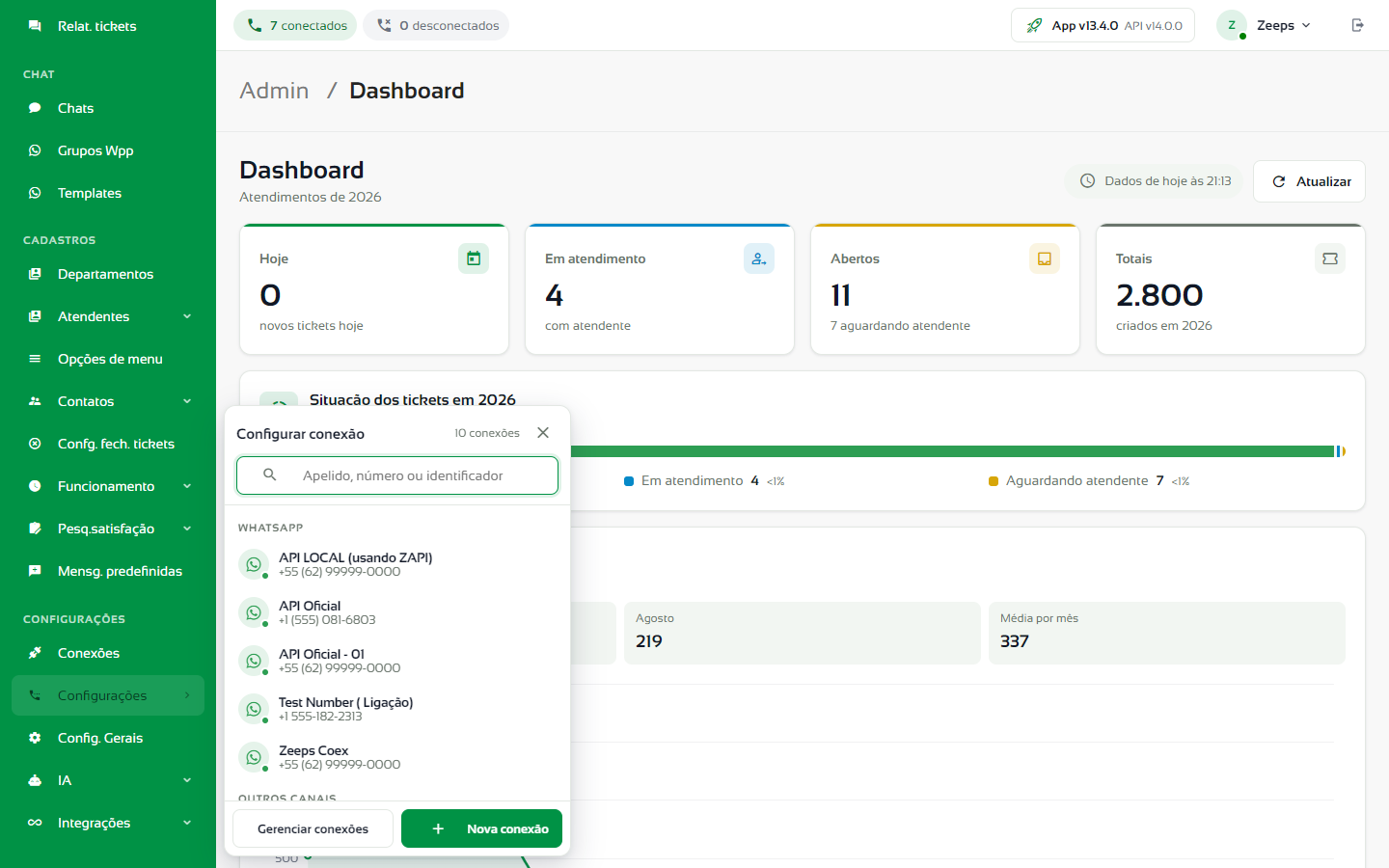
Task: Click the Conexões plug icon
Action: click(x=35, y=653)
